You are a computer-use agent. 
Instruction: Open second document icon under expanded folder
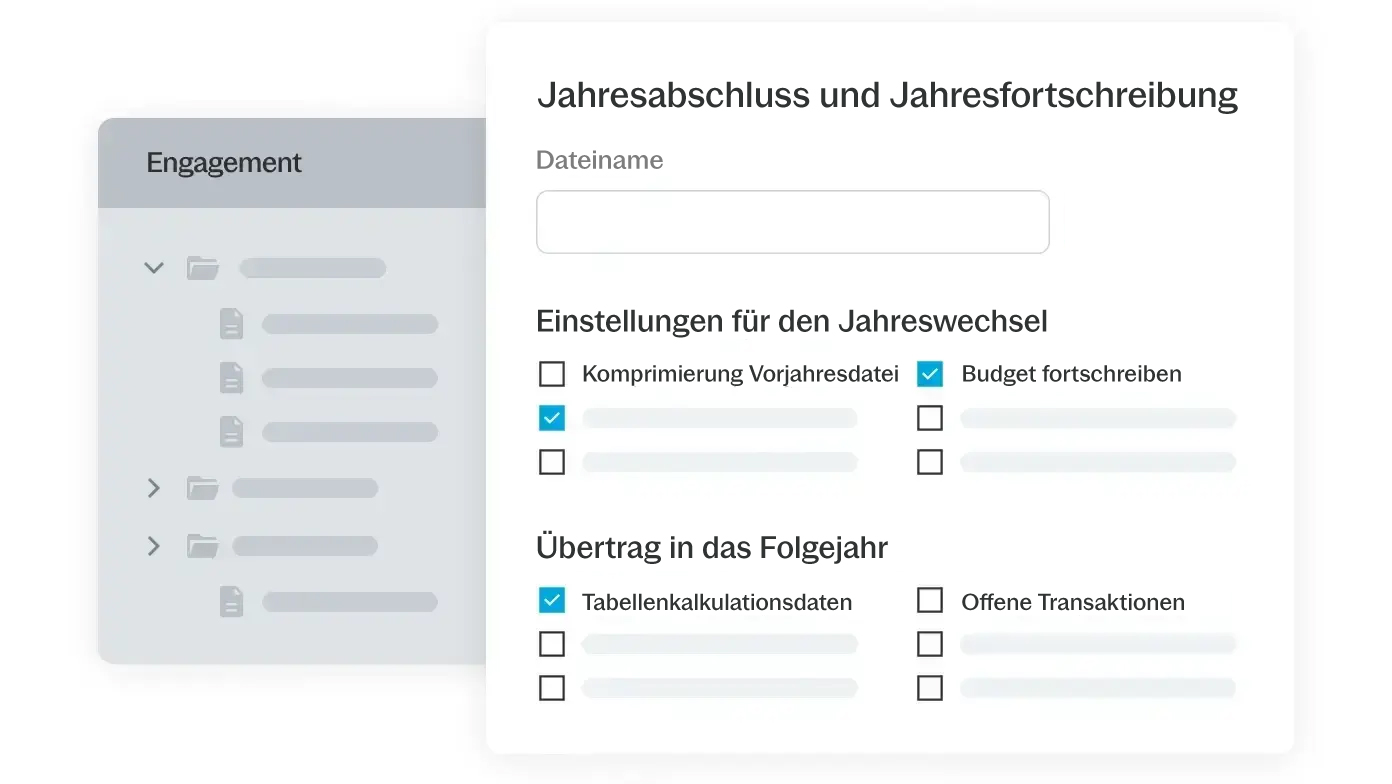coord(231,378)
